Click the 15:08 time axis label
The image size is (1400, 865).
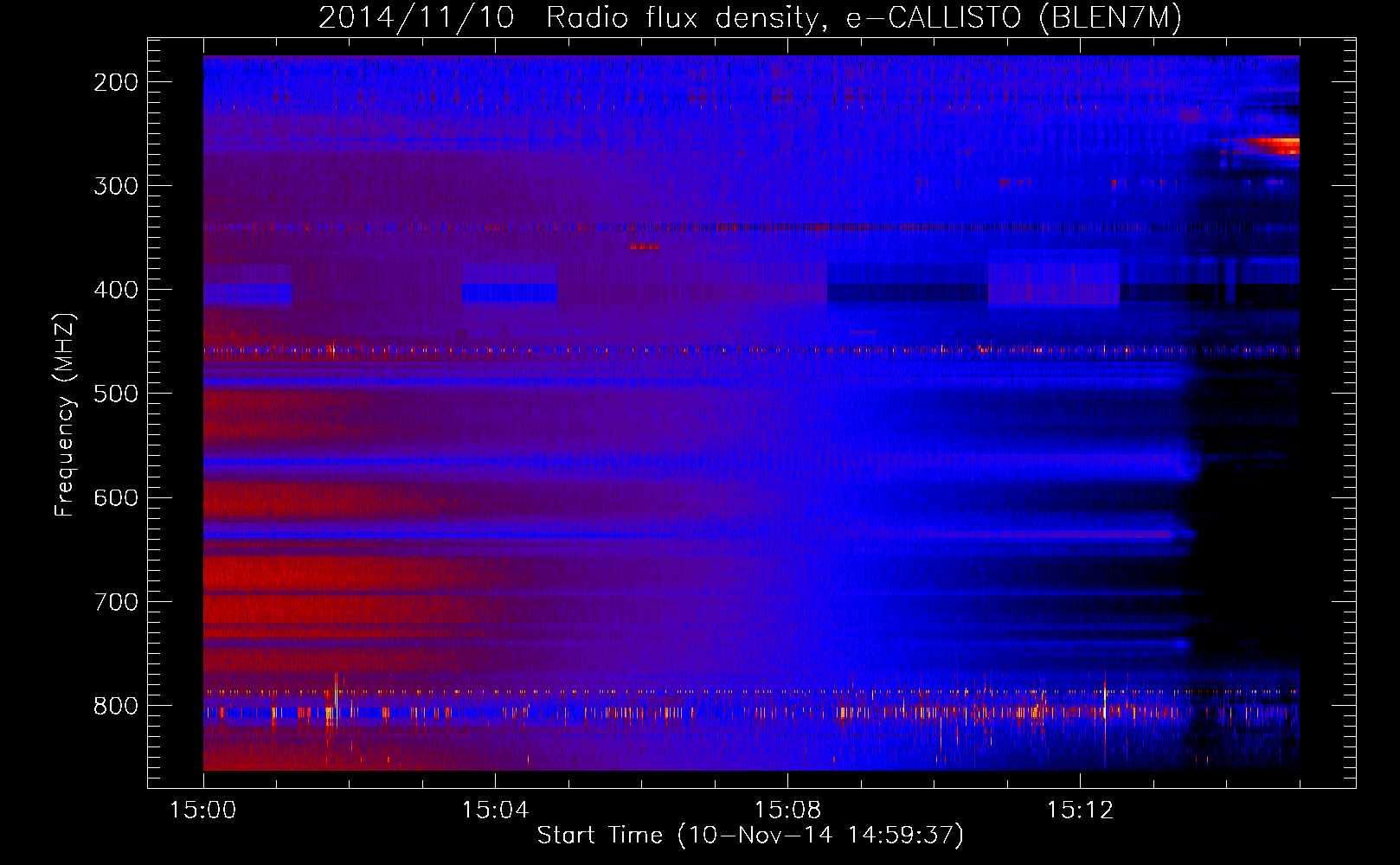coord(787,810)
